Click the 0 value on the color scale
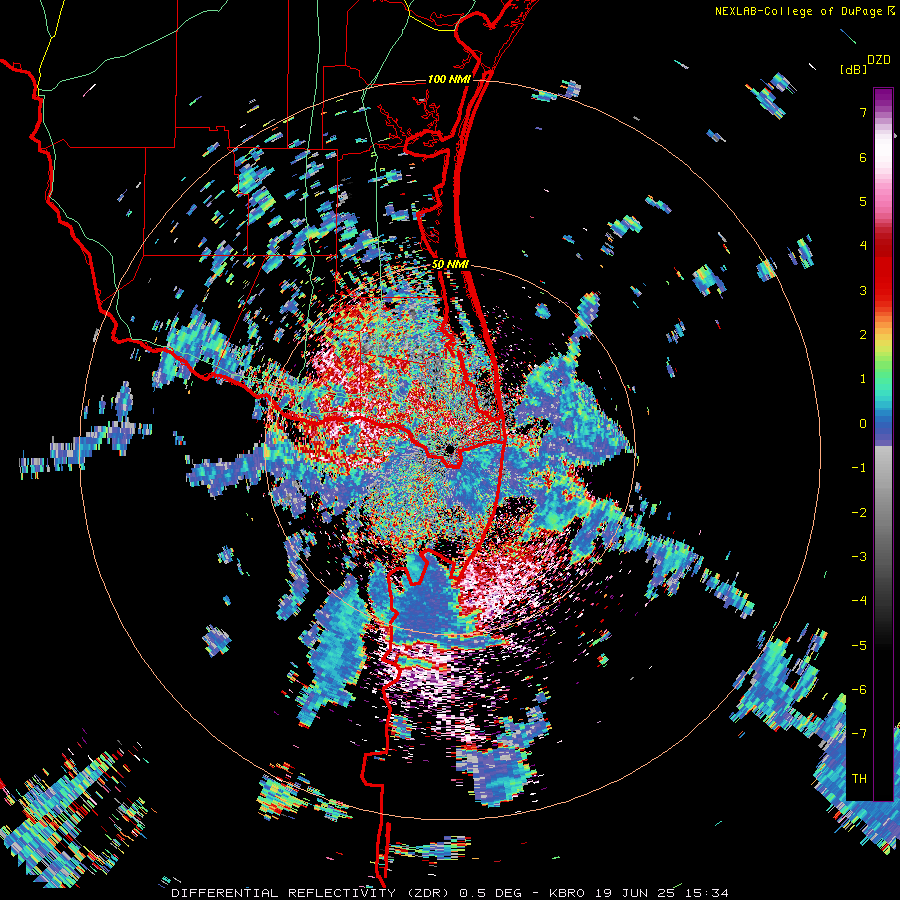This screenshot has height=900, width=900. point(863,424)
